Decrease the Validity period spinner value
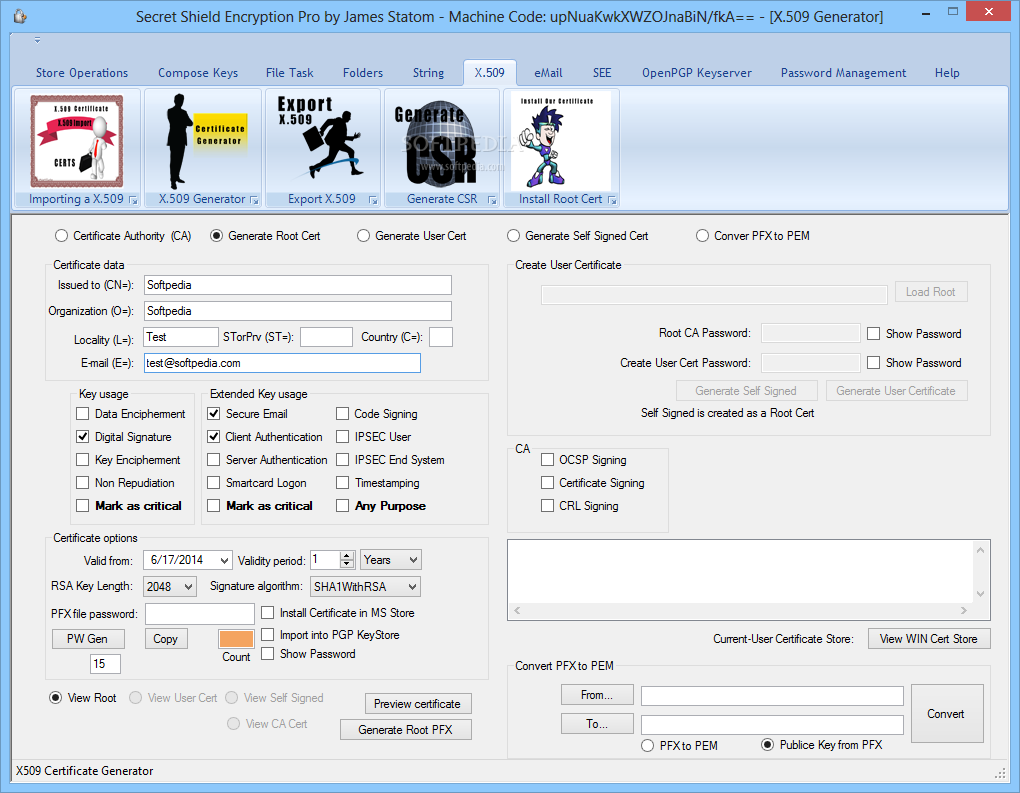The image size is (1020, 793). pos(347,564)
